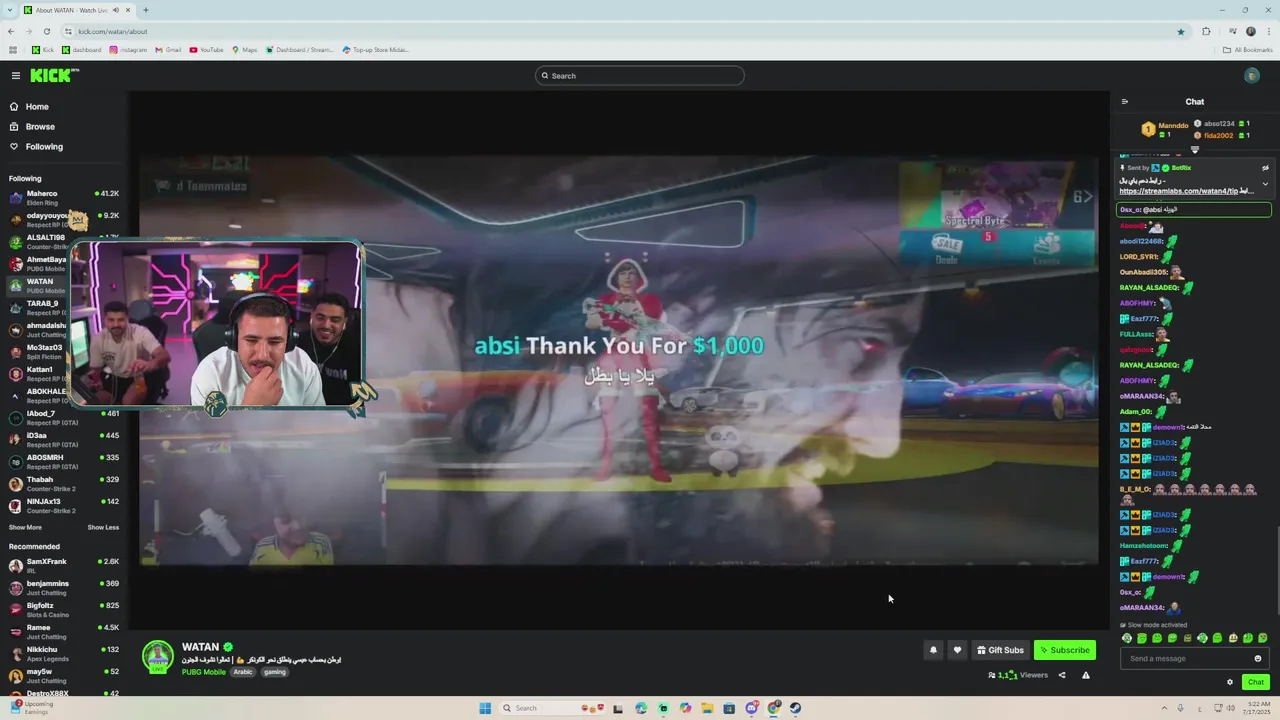Collapse the chat panel icon
The image size is (1280, 720).
(x=1125, y=101)
